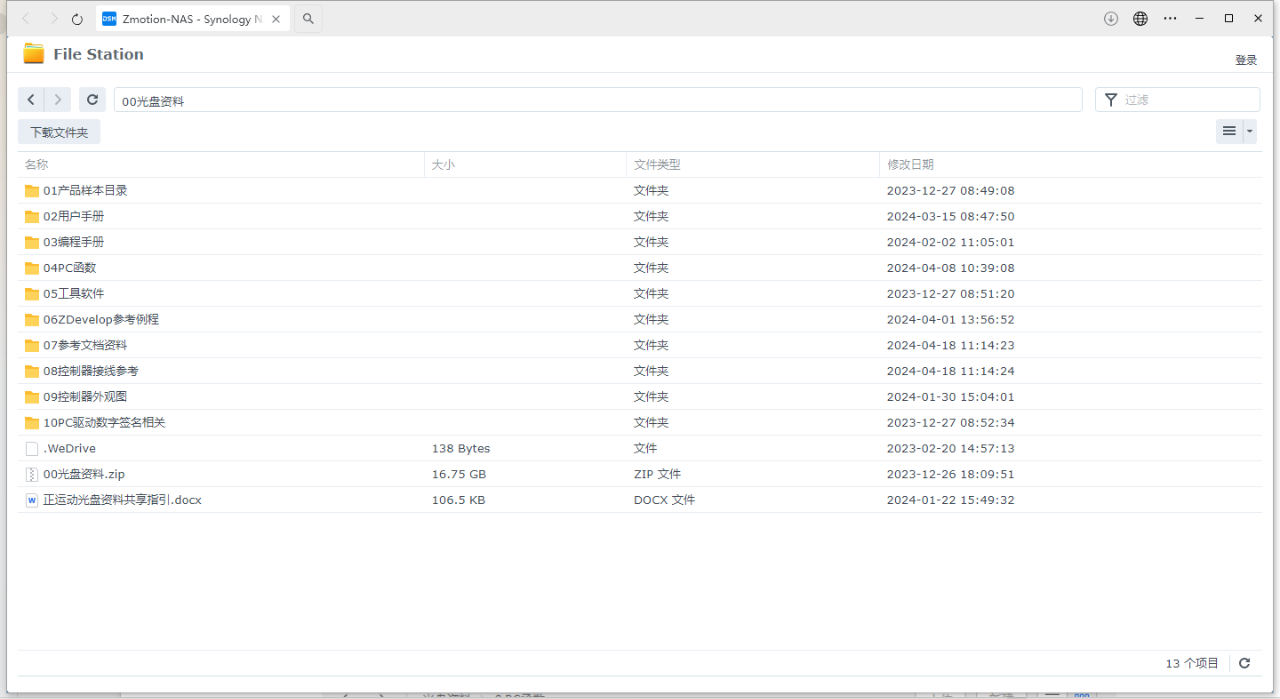This screenshot has height=699, width=1280.
Task: Click folder icon of 08控制器接线参考
Action: (x=32, y=372)
